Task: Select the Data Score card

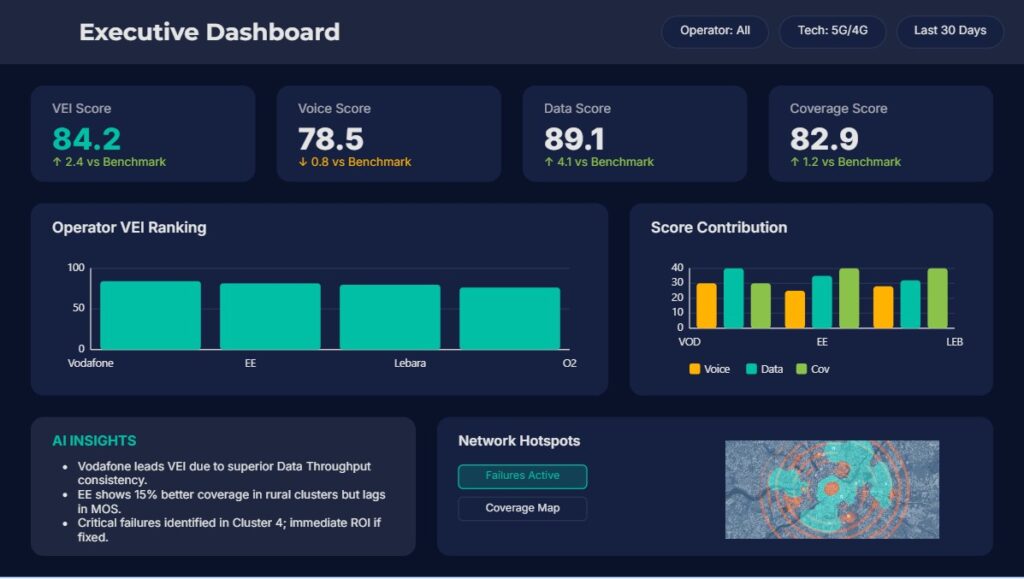Action: [634, 133]
